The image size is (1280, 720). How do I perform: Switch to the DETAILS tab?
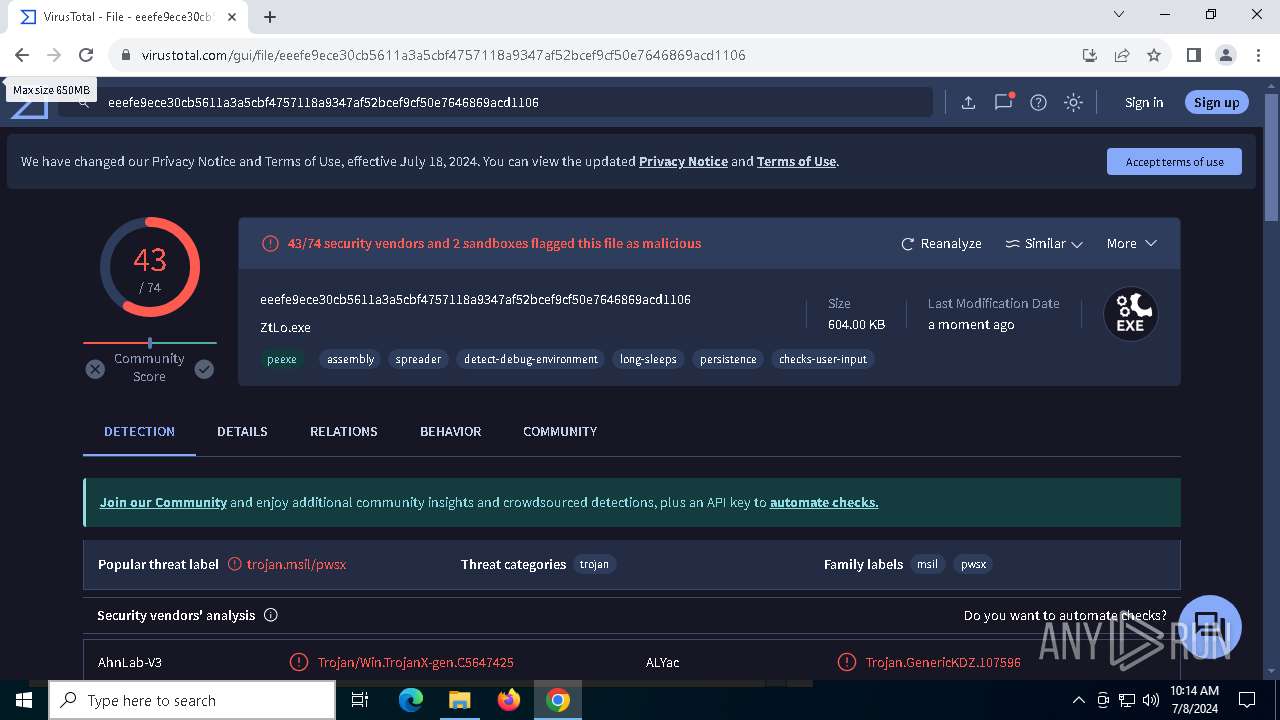point(242,431)
